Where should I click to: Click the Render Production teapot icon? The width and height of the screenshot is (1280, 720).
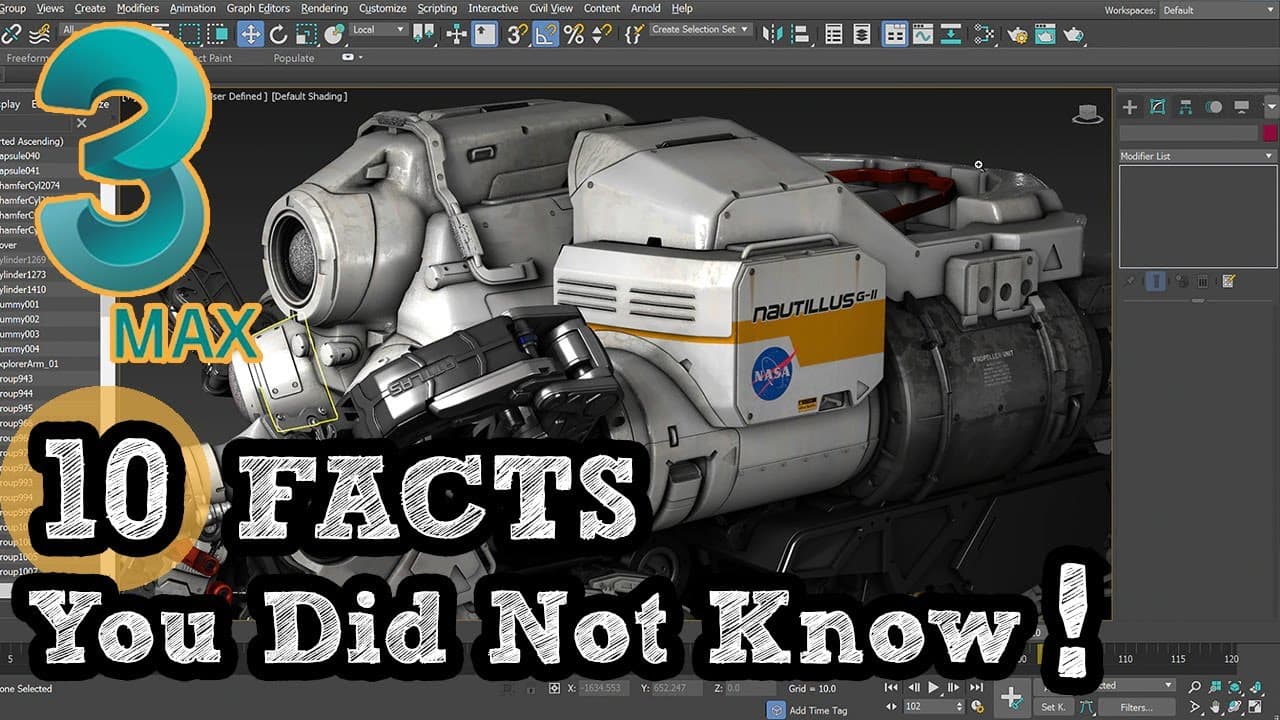[x=1074, y=34]
